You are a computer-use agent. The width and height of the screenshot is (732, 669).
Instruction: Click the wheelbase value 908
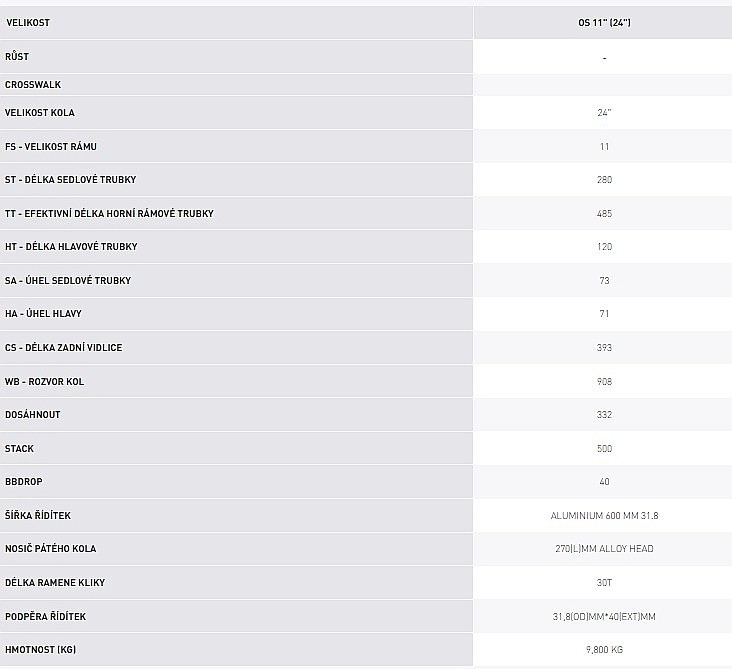click(x=604, y=381)
